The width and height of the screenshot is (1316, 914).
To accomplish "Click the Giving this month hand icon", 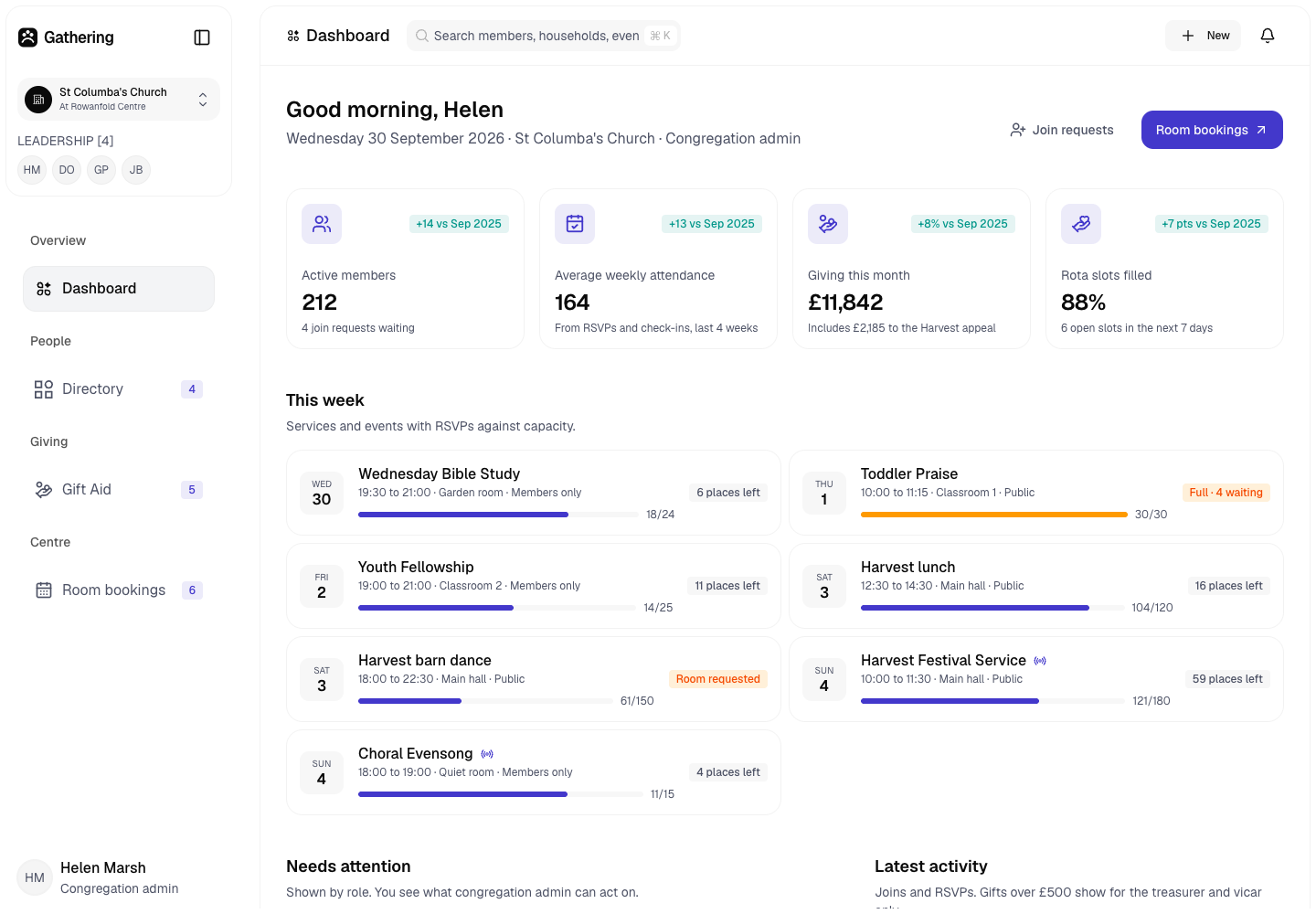I will click(828, 224).
